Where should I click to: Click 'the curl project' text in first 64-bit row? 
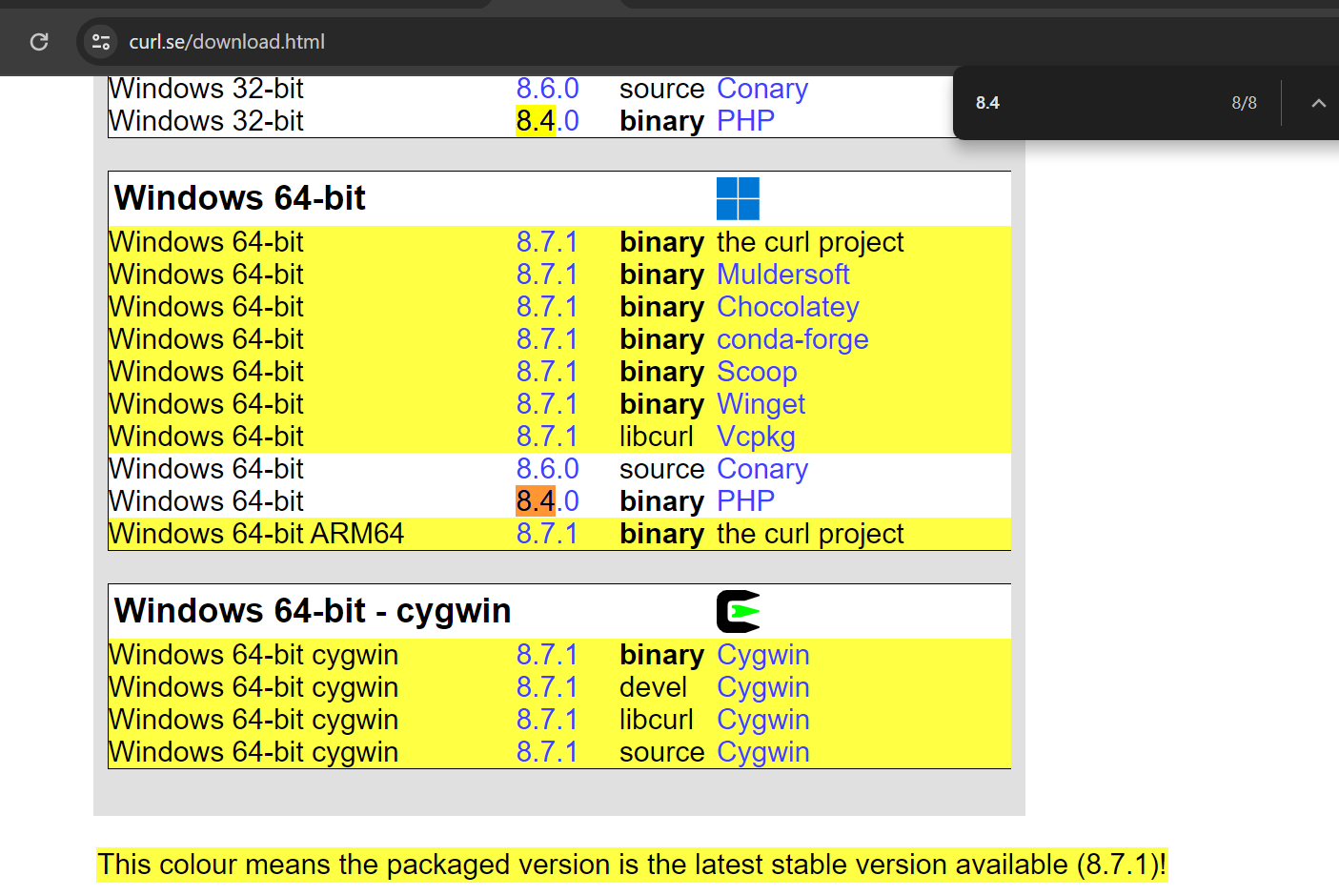810,242
